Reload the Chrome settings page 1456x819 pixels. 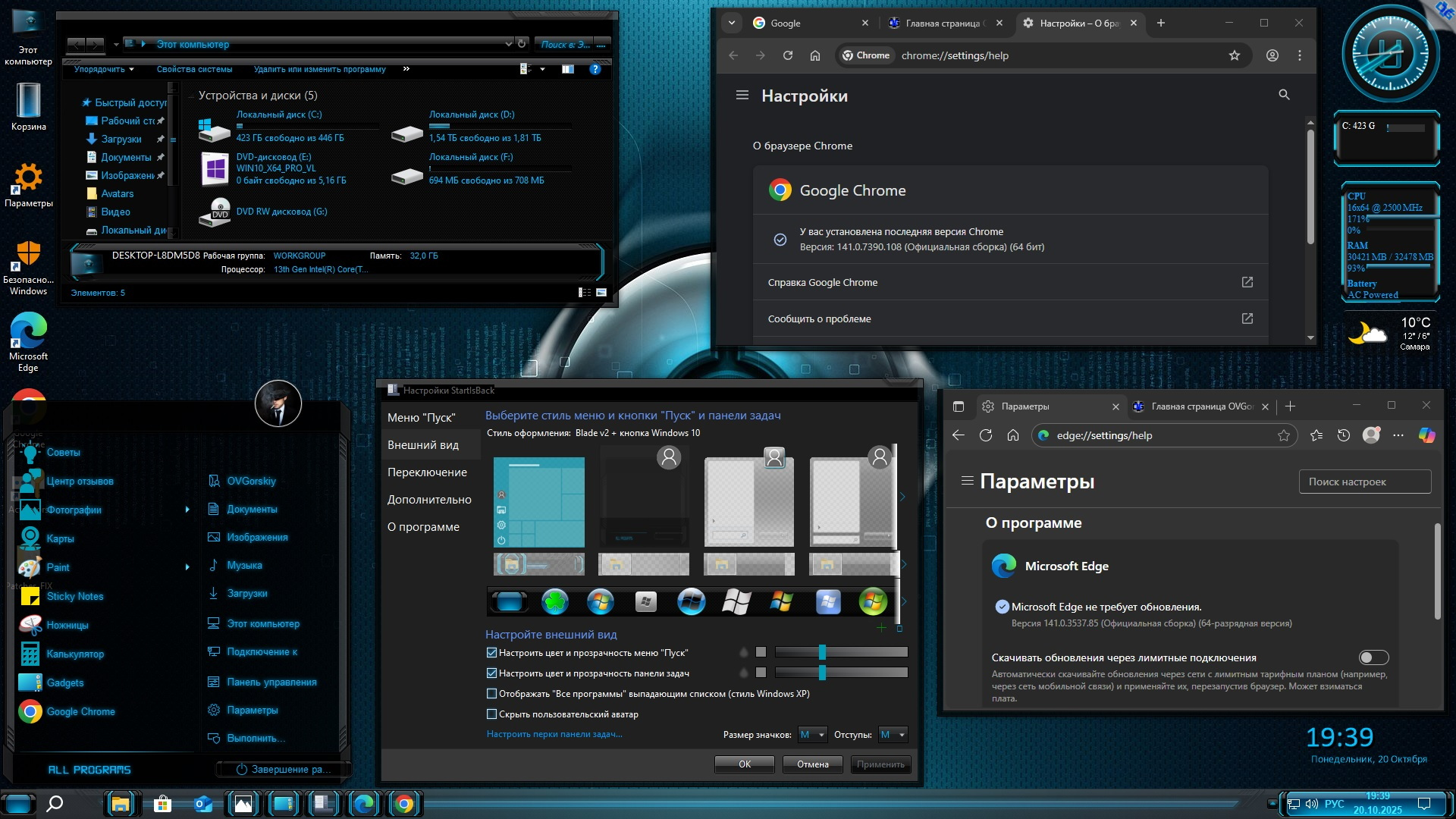(x=788, y=55)
